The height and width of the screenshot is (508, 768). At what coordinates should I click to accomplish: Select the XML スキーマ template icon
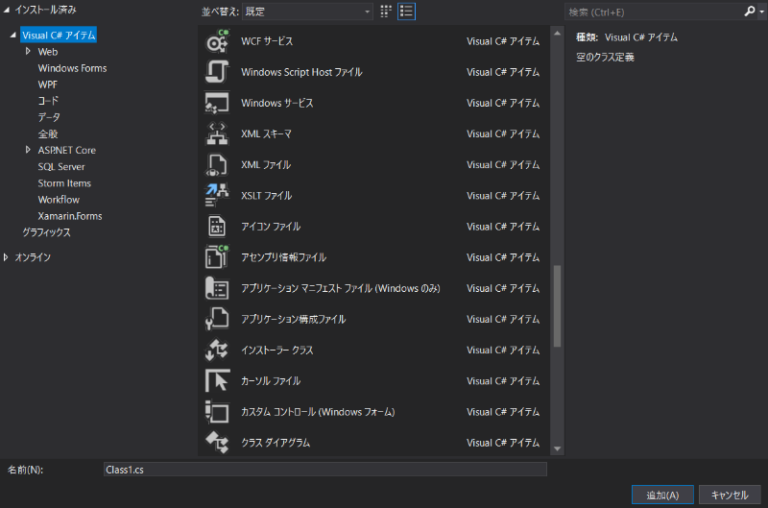[x=217, y=134]
